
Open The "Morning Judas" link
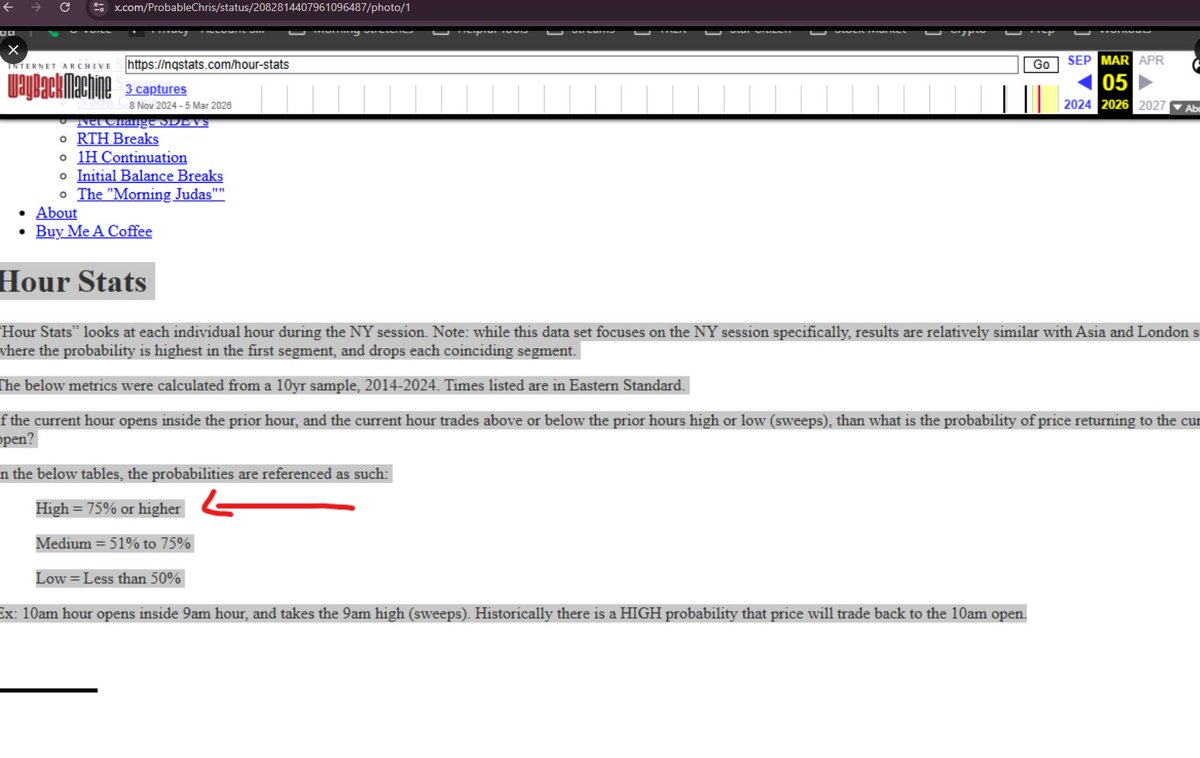151,194
